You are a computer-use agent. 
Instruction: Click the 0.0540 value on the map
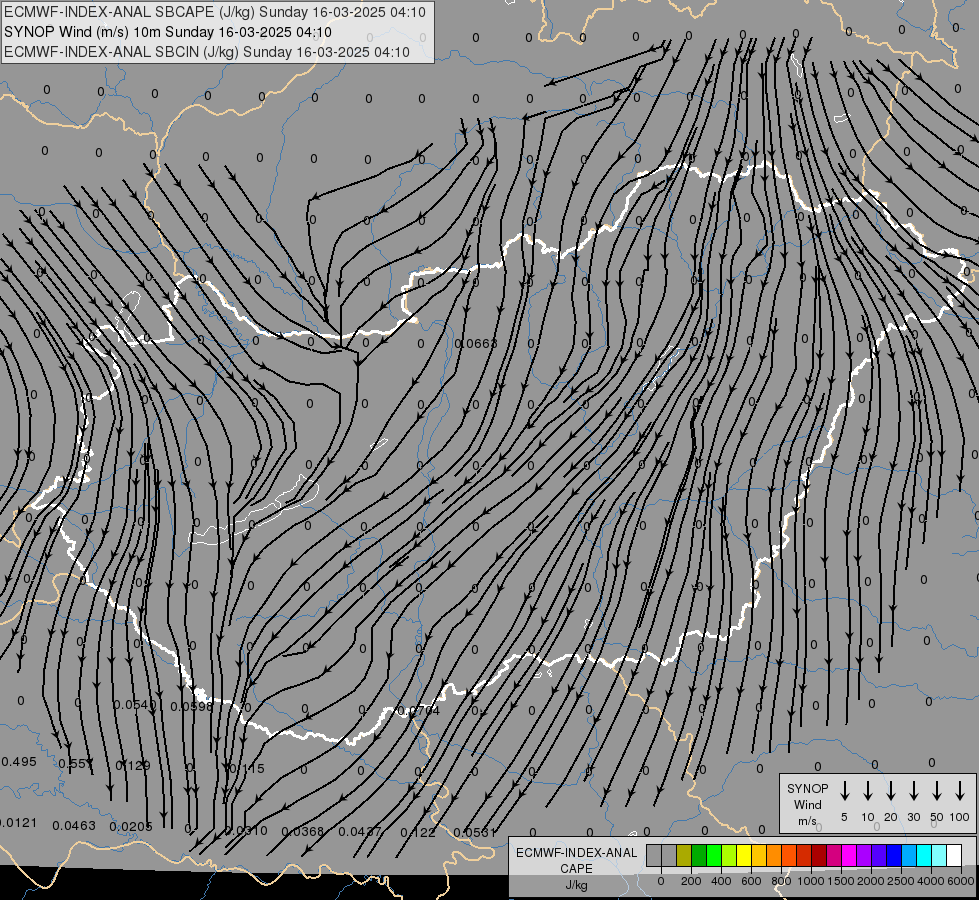coord(134,705)
